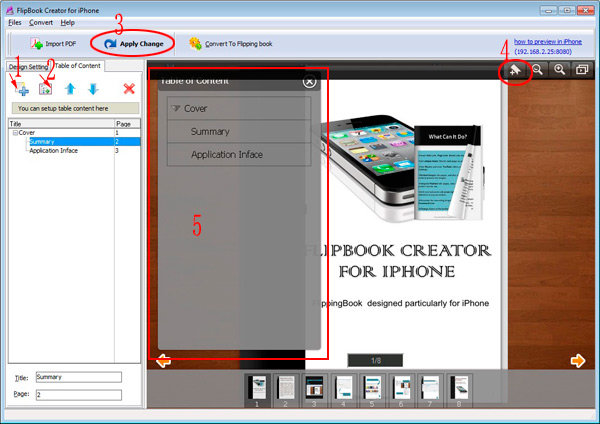Go to next page with orange arrow

577,360
